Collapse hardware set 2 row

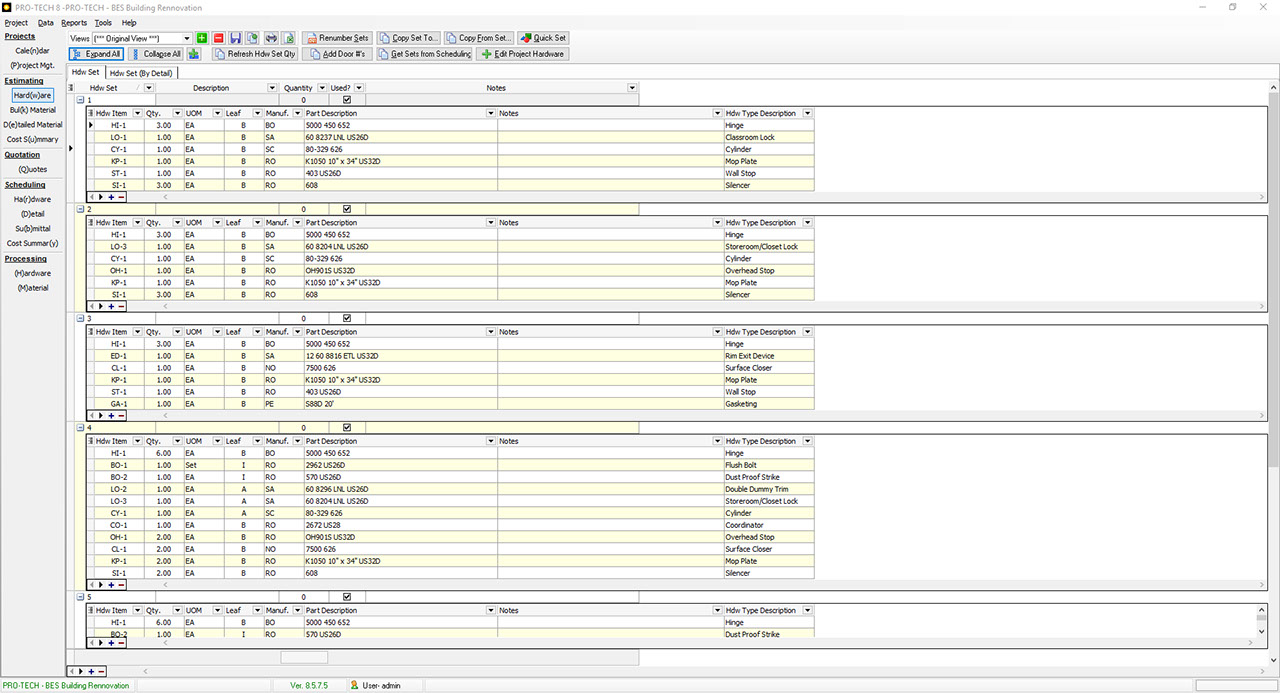[80, 209]
